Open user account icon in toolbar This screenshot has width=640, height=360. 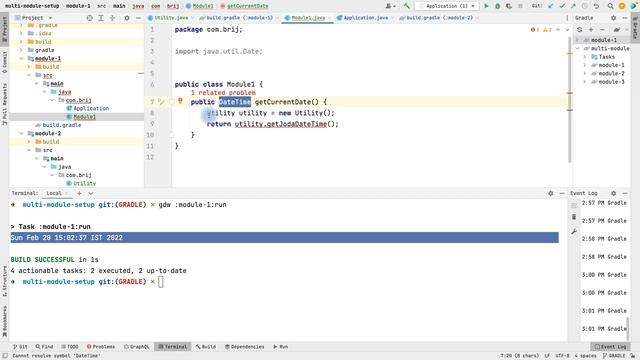(390, 6)
